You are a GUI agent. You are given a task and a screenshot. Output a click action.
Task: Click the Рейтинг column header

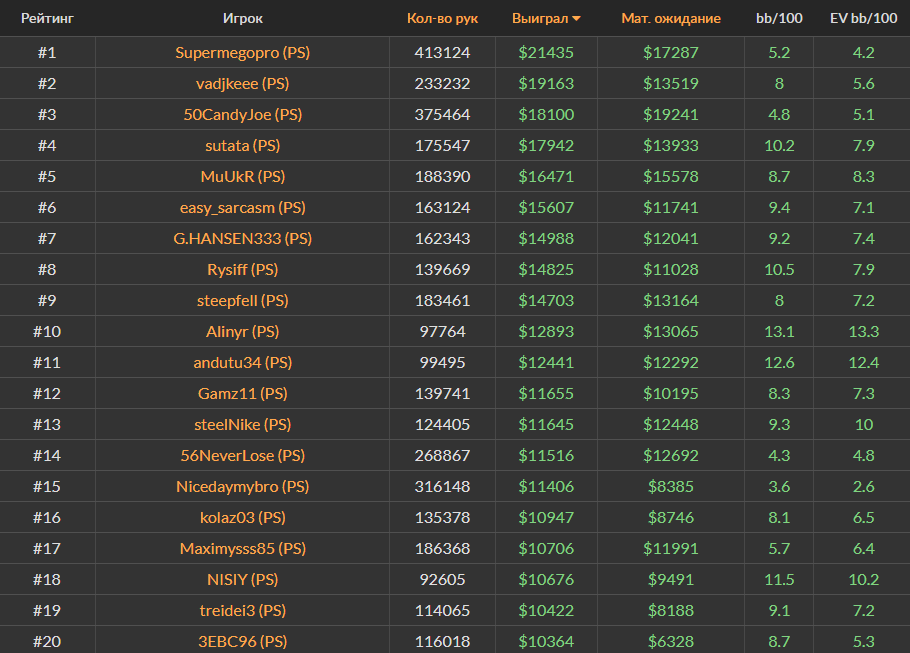[x=47, y=18]
